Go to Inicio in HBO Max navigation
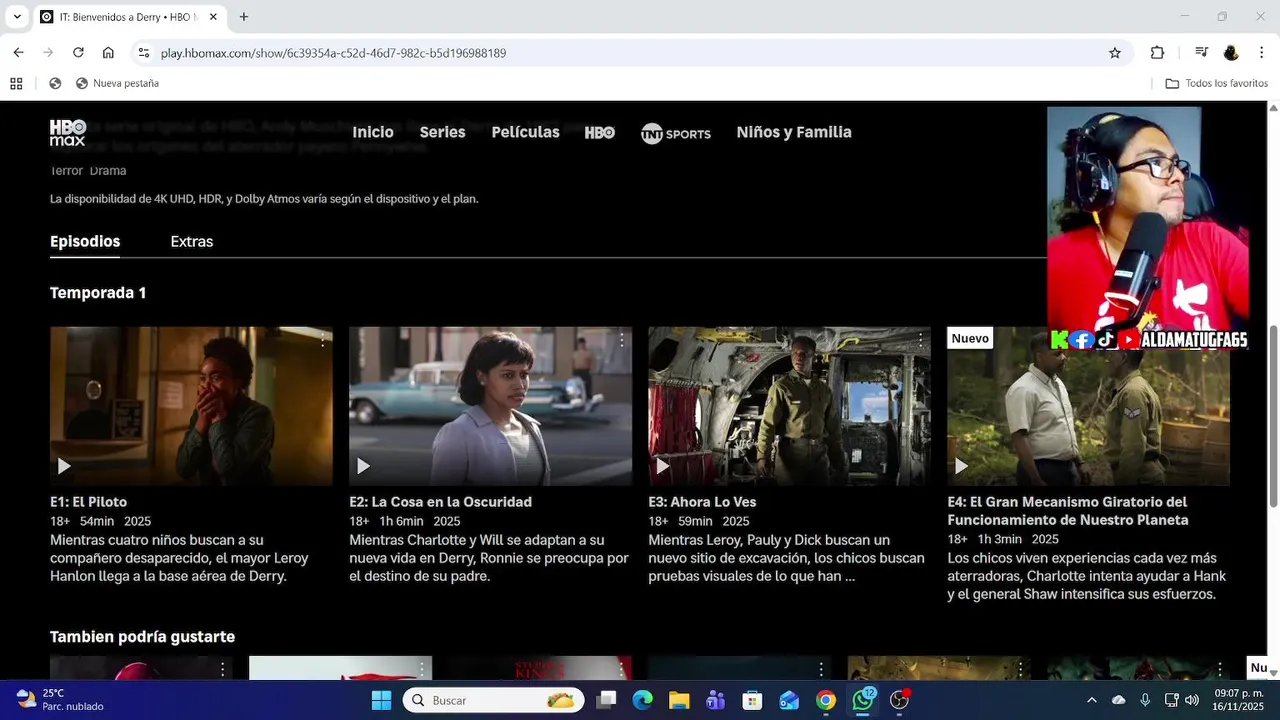Viewport: 1280px width, 720px height. [373, 132]
